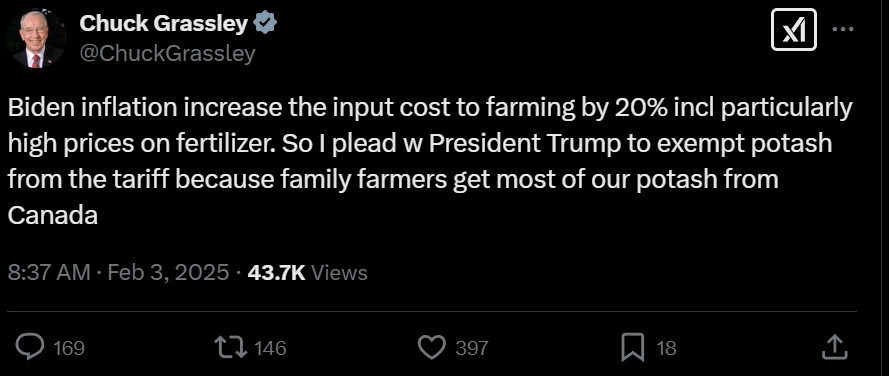Click the 18 bookmarks count
Image resolution: width=889 pixels, height=376 pixels.
(x=666, y=348)
